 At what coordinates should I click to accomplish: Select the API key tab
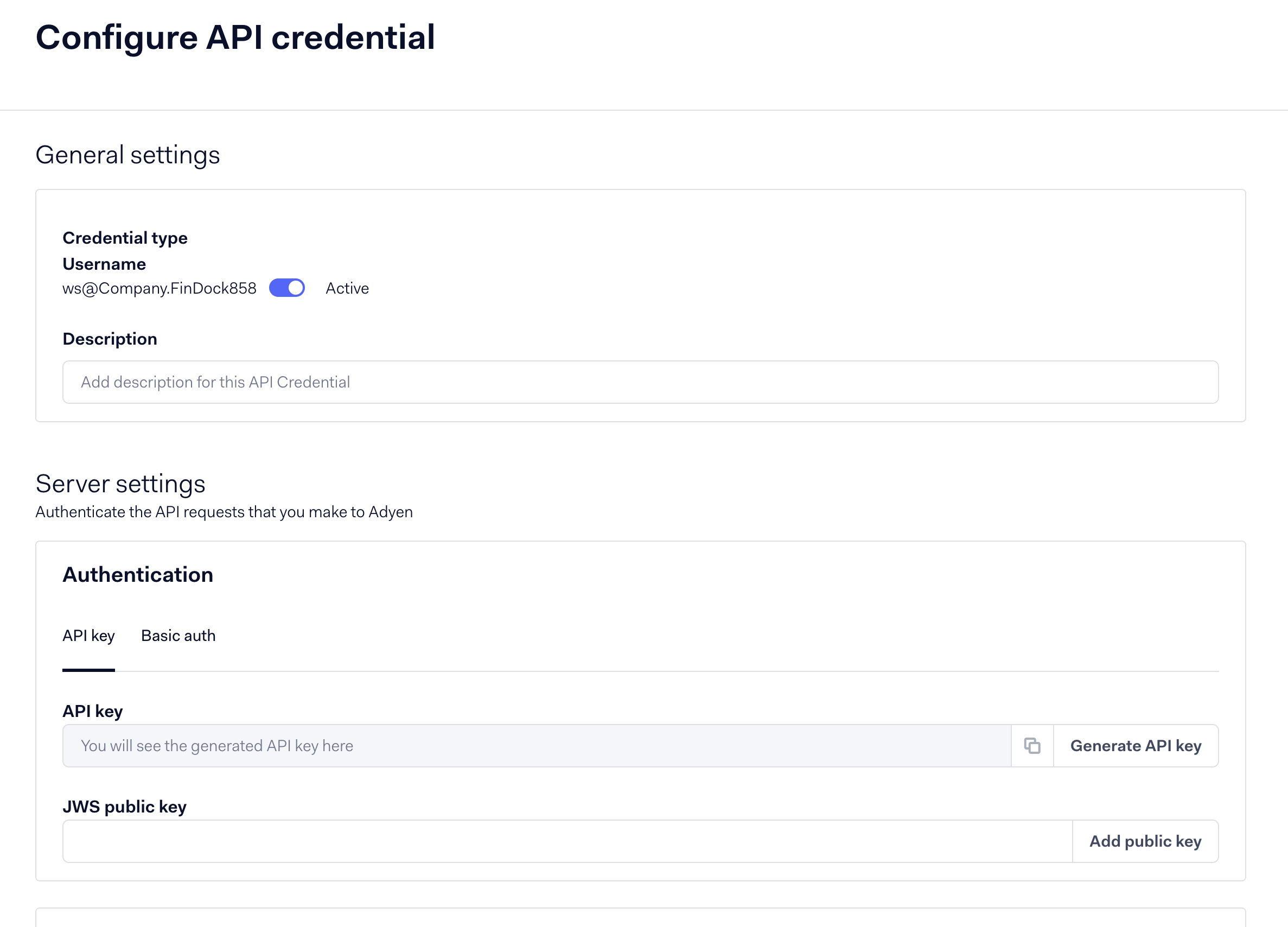88,636
